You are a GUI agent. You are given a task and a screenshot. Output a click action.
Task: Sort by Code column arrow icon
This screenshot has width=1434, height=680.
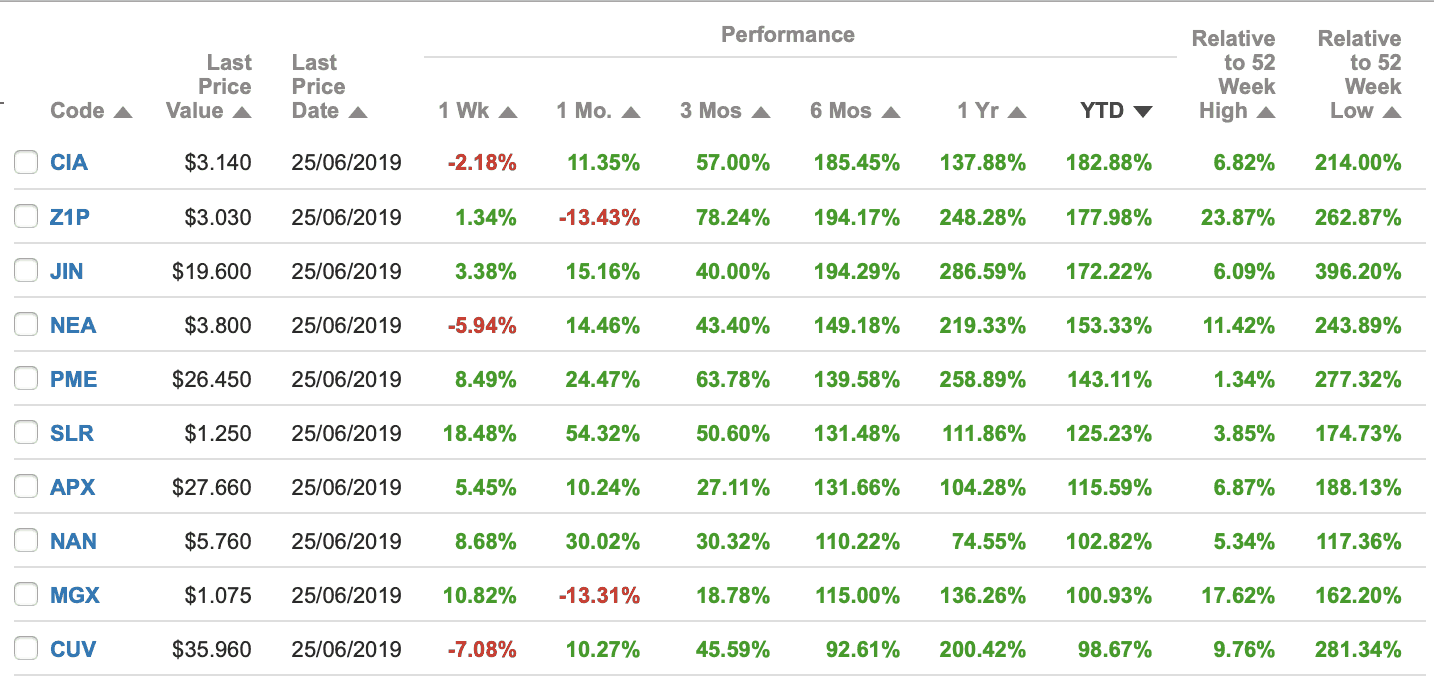(123, 112)
